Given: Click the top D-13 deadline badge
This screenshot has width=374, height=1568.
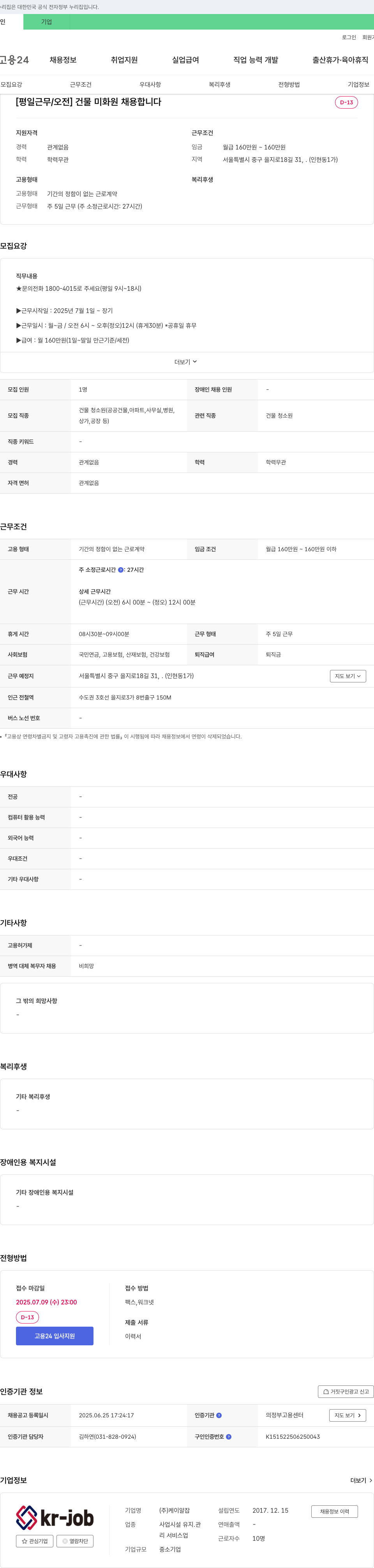Looking at the screenshot, I should pos(347,102).
